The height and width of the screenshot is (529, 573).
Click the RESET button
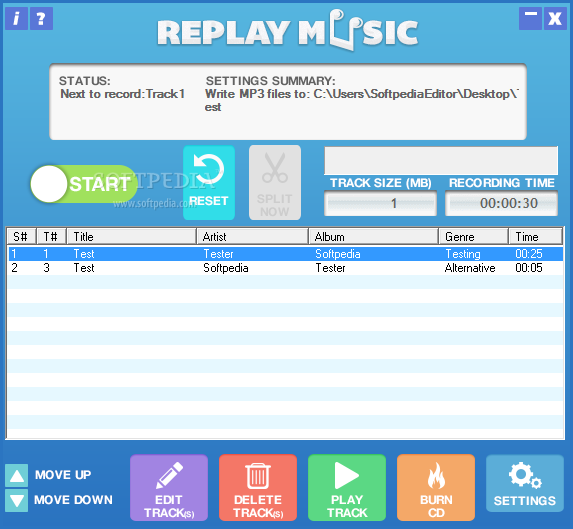pos(209,183)
